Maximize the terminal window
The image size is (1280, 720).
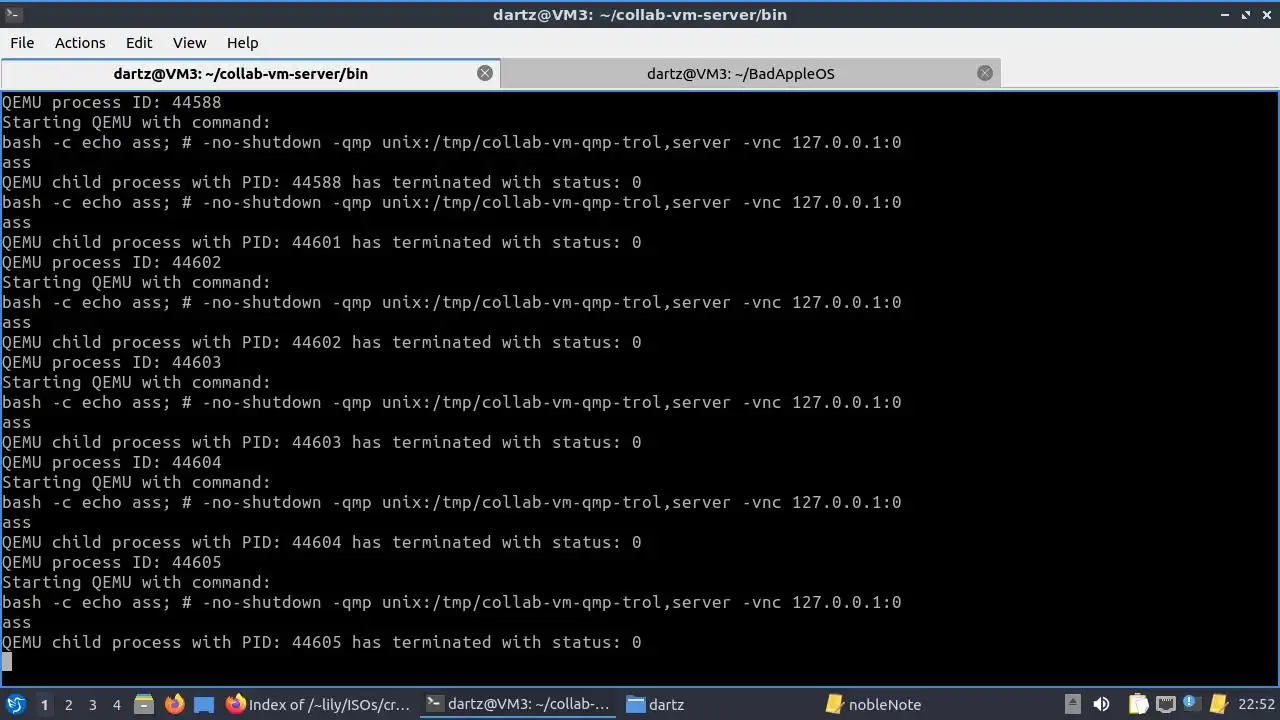[x=1246, y=14]
